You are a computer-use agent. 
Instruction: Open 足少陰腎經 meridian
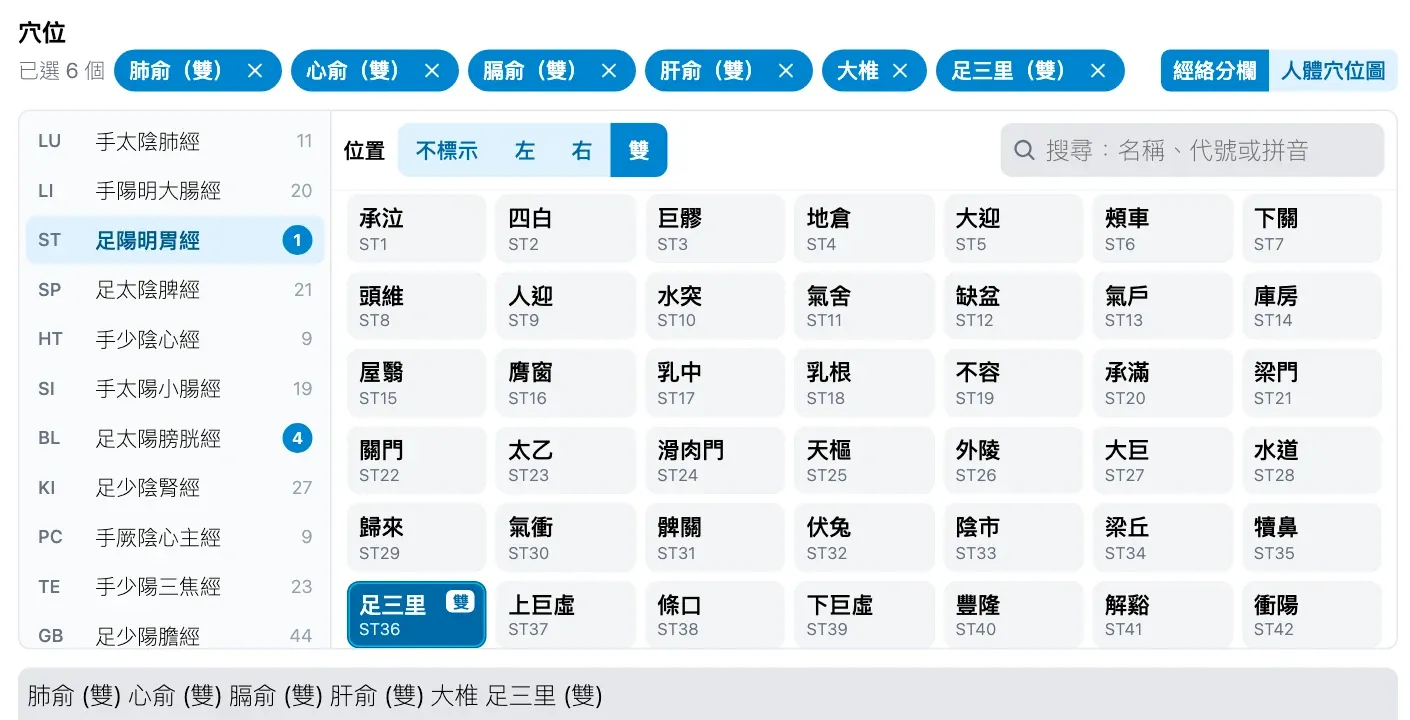[x=175, y=488]
